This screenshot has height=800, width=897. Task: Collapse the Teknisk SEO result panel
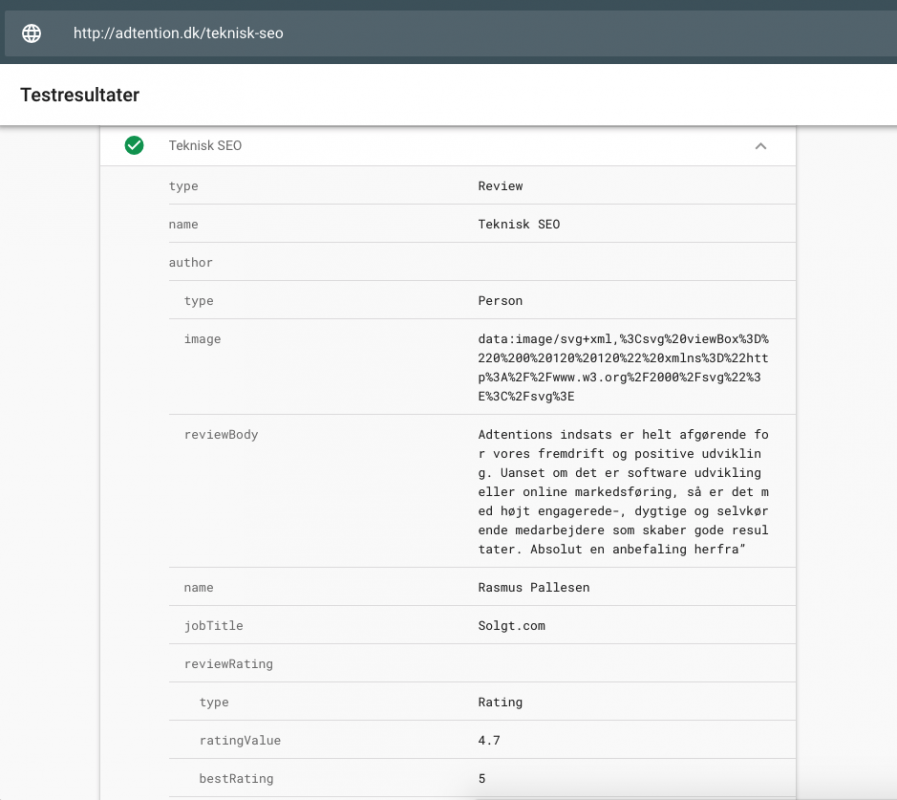(x=761, y=146)
